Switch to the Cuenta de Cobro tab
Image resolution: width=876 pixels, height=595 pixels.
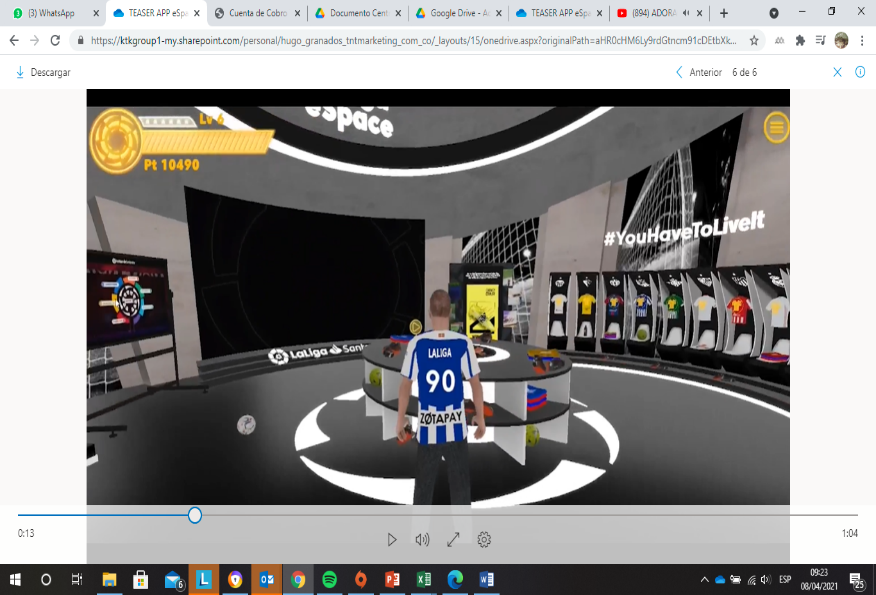[x=258, y=13]
